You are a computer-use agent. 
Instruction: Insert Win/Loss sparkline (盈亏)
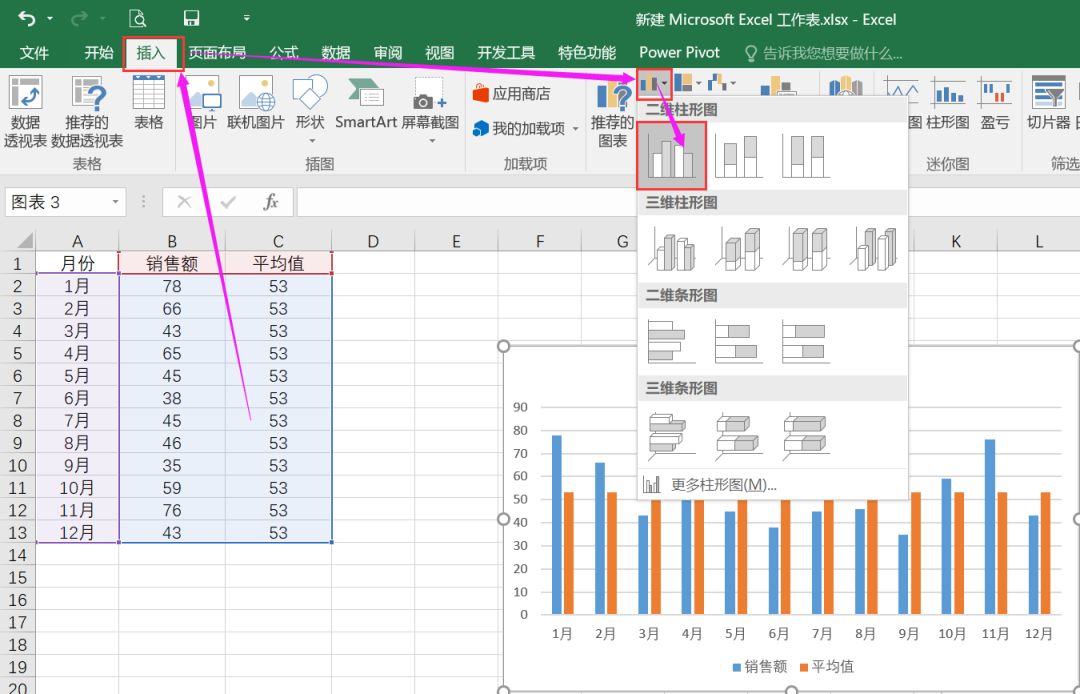pos(995,103)
